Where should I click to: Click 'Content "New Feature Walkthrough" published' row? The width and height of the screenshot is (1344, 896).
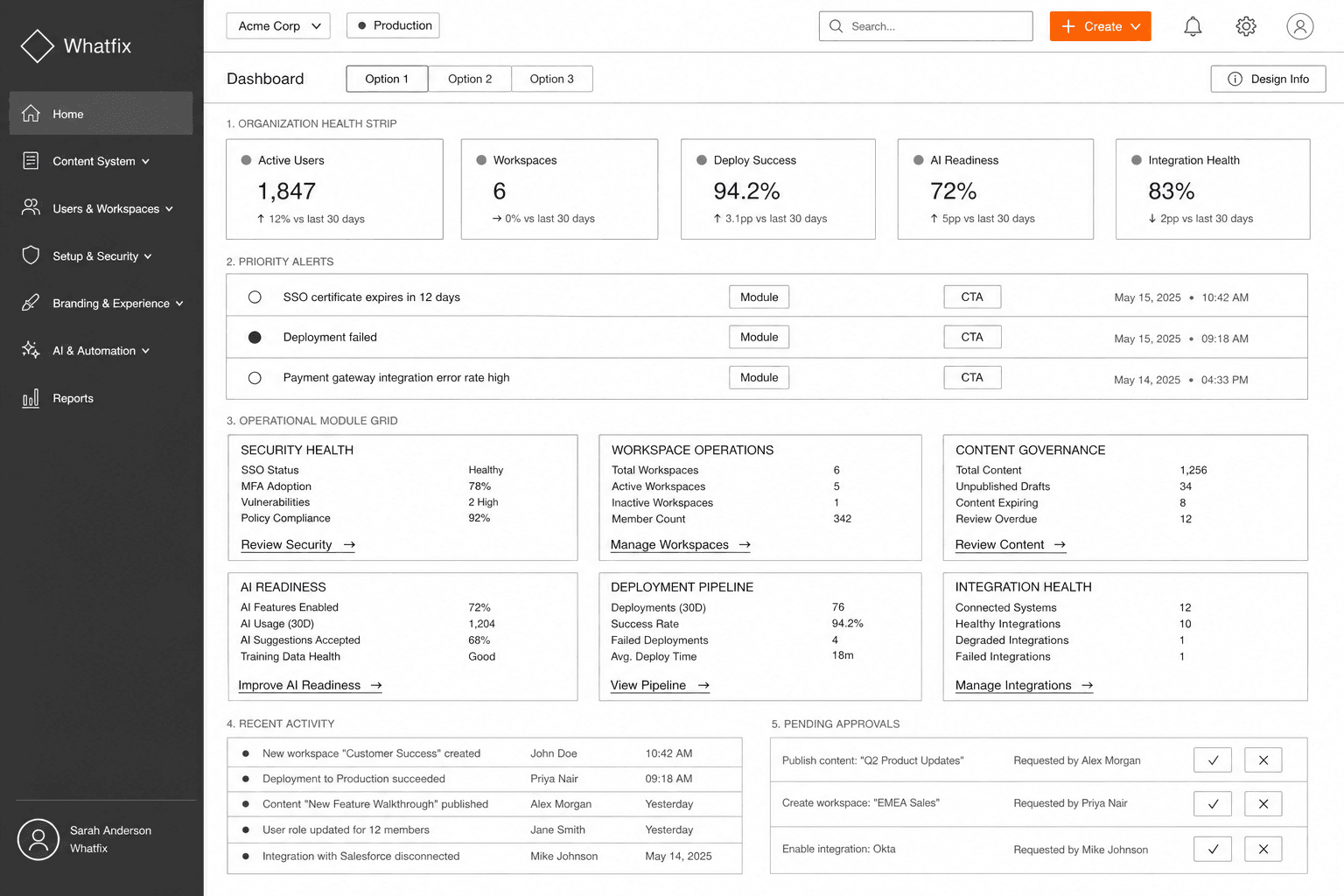pos(484,804)
